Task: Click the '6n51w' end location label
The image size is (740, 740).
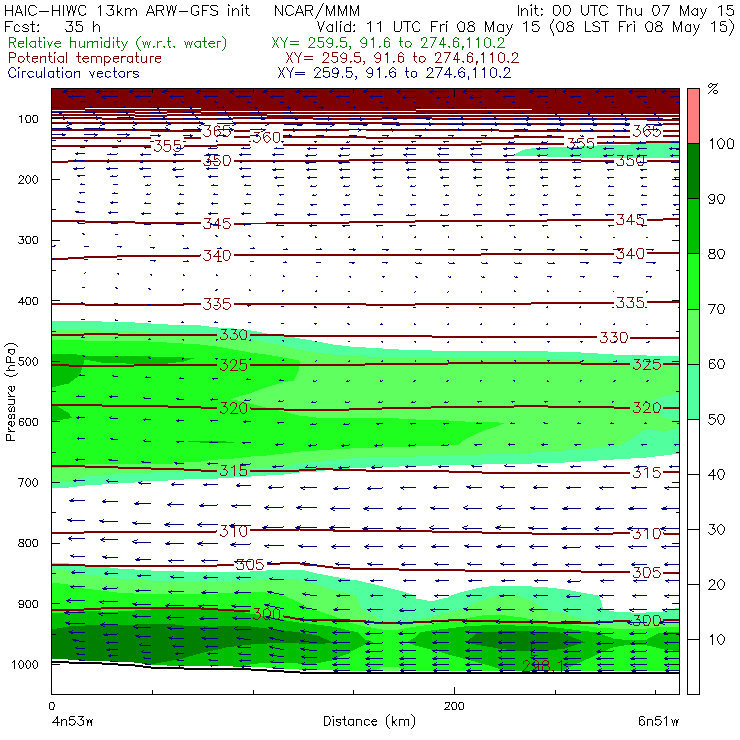Action: (x=658, y=721)
